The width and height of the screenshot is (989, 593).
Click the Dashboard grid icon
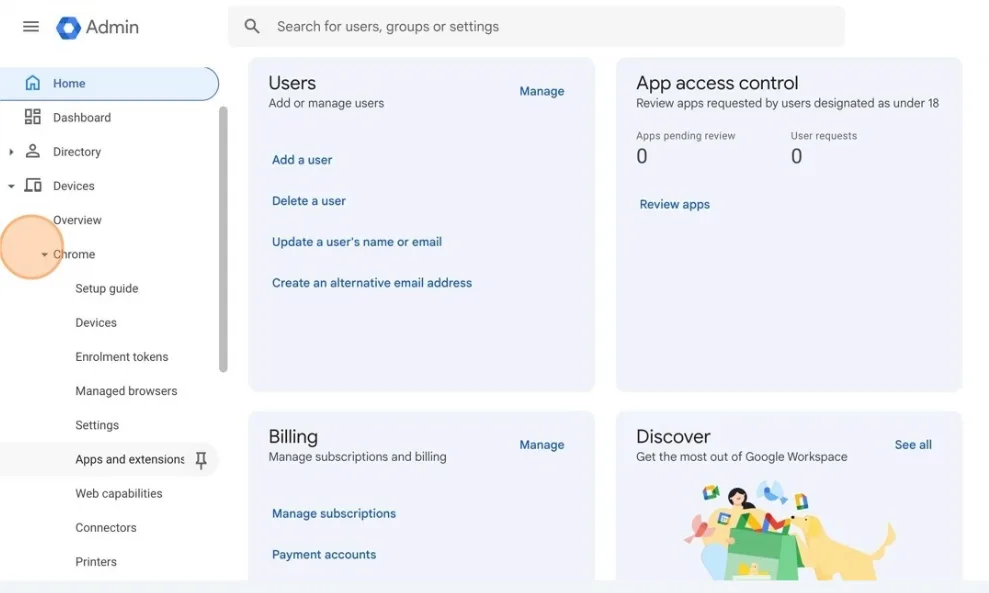pos(33,117)
